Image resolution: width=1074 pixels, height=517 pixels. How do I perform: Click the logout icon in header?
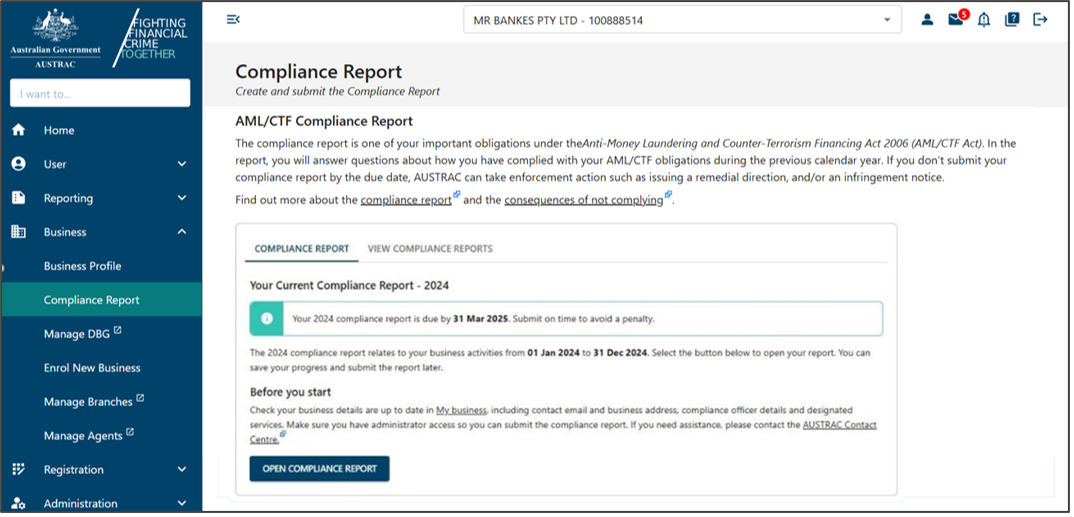coord(1040,20)
